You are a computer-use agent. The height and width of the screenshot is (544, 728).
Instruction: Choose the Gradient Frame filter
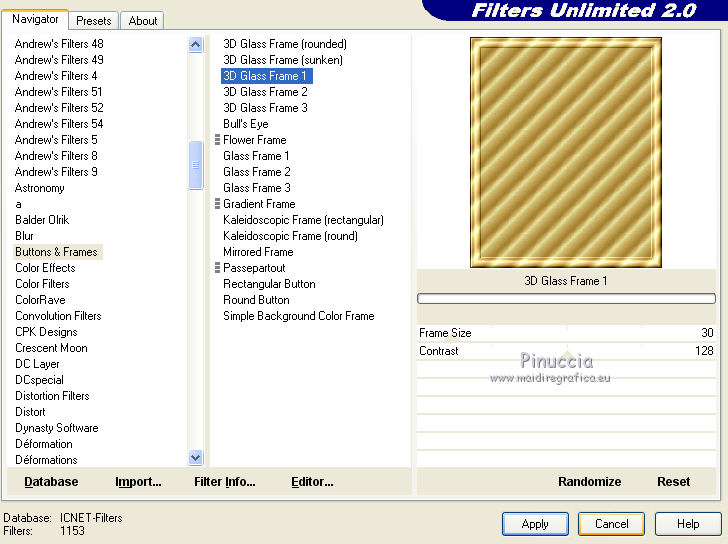click(x=259, y=204)
